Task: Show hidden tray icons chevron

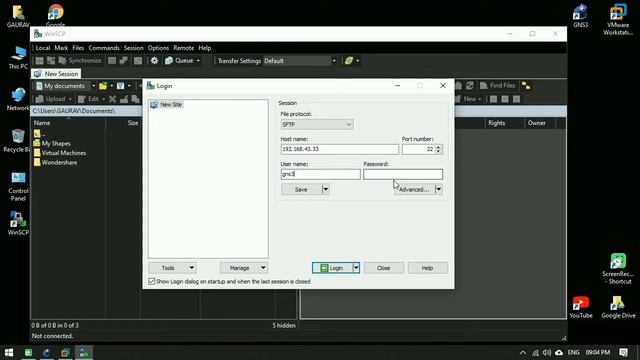Action: click(523, 352)
